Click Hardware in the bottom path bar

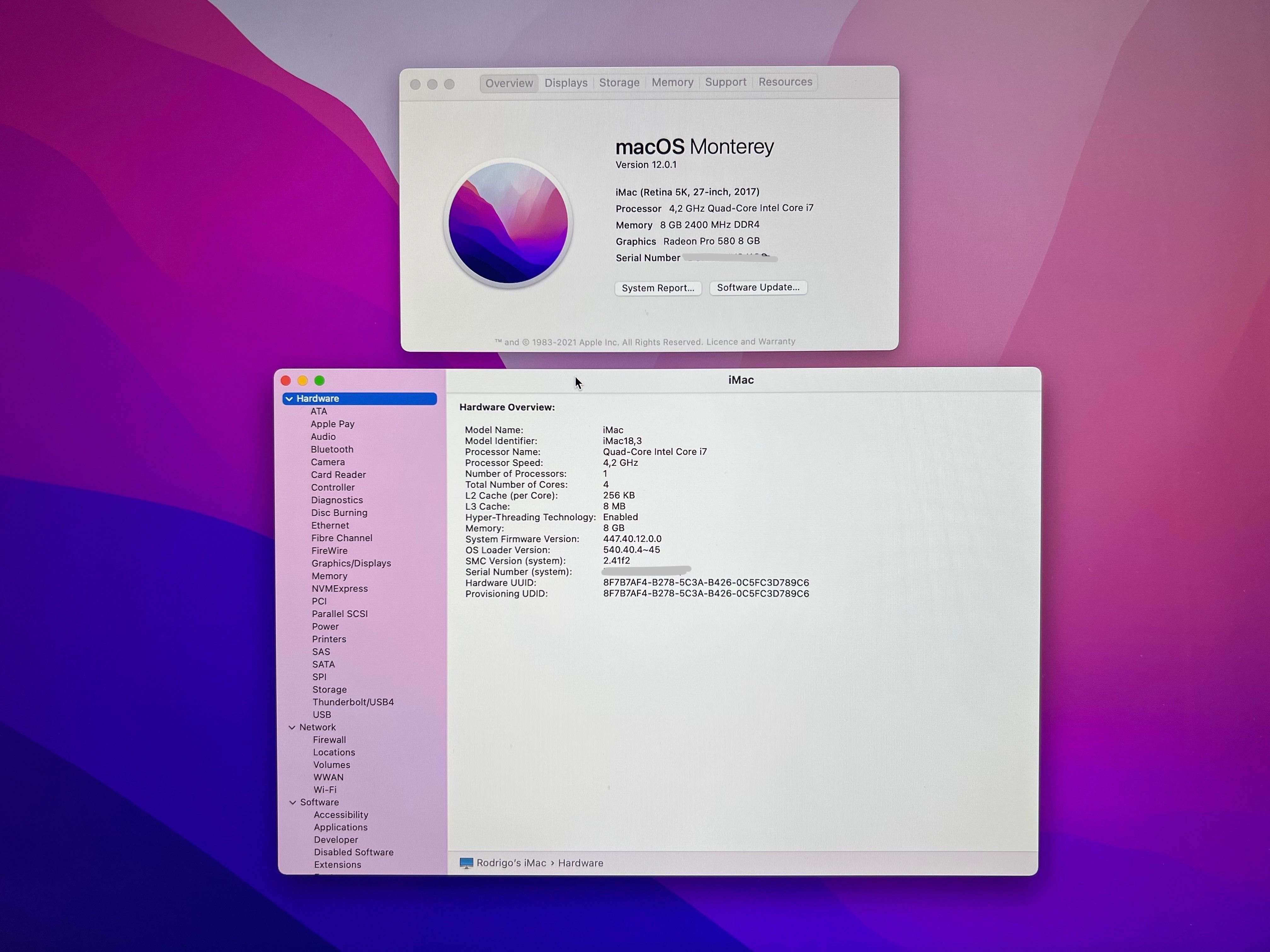pos(581,863)
